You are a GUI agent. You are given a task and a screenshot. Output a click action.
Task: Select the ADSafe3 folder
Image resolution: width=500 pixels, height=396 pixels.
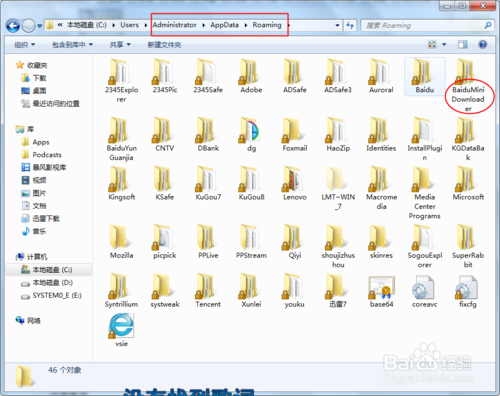click(338, 76)
